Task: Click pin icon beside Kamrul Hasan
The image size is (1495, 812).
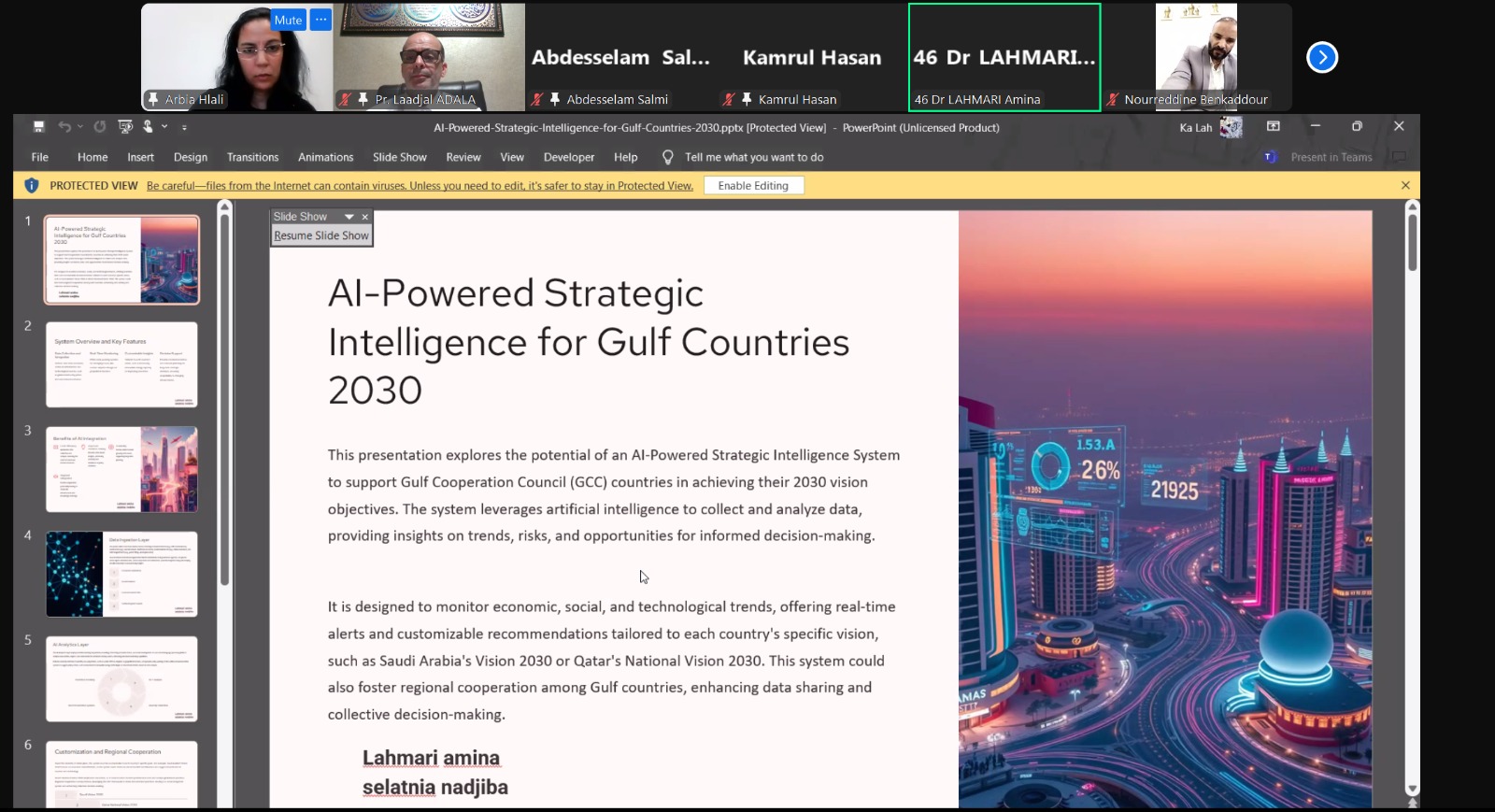Action: 747,99
